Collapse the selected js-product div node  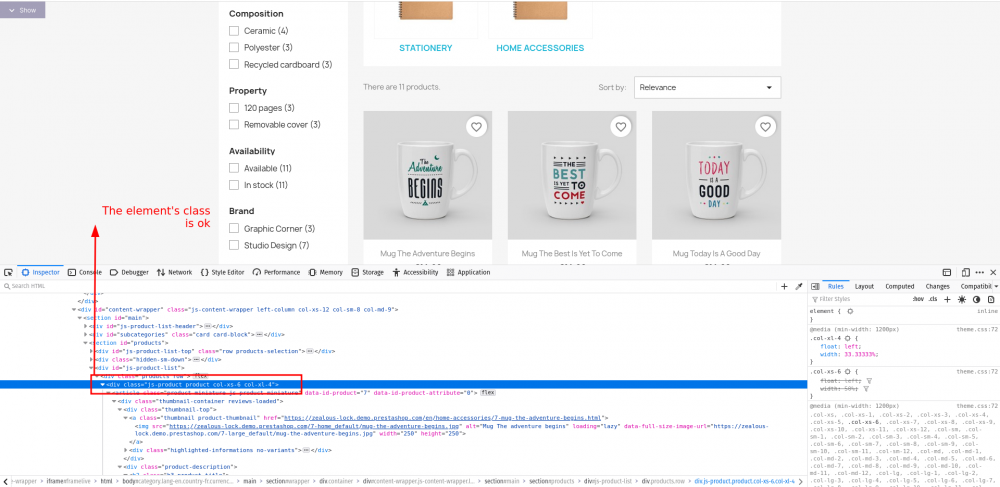(103, 384)
